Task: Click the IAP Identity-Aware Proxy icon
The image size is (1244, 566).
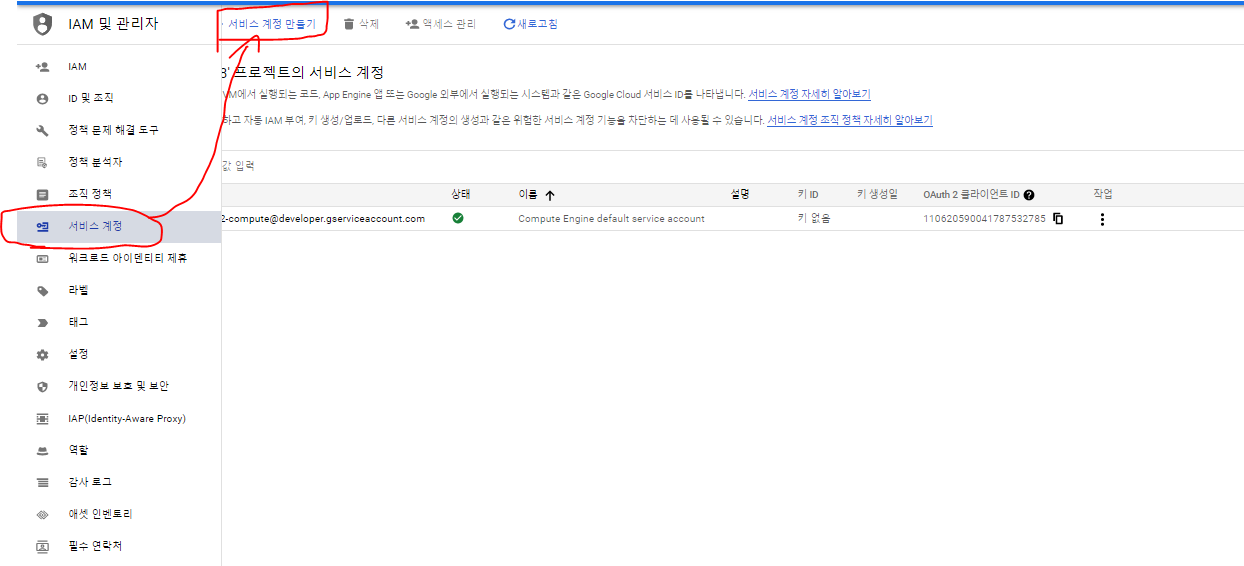Action: click(x=42, y=419)
